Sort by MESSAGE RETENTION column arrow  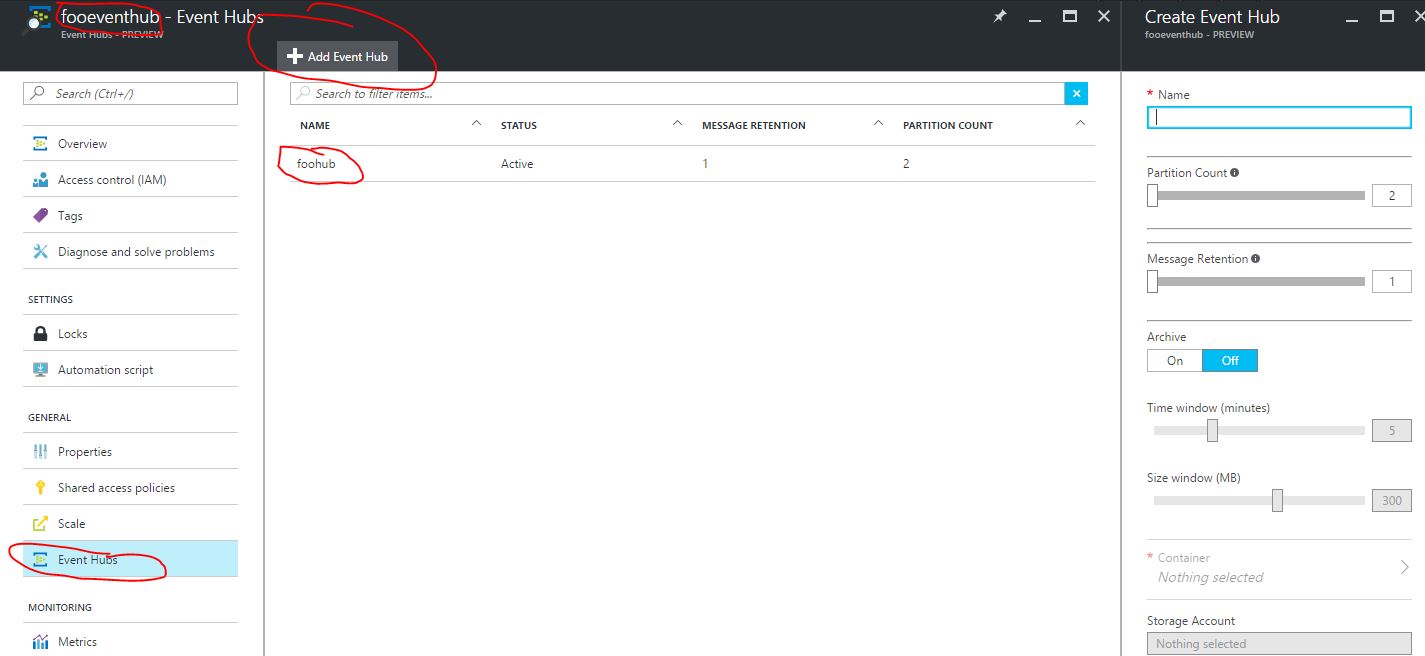(878, 124)
